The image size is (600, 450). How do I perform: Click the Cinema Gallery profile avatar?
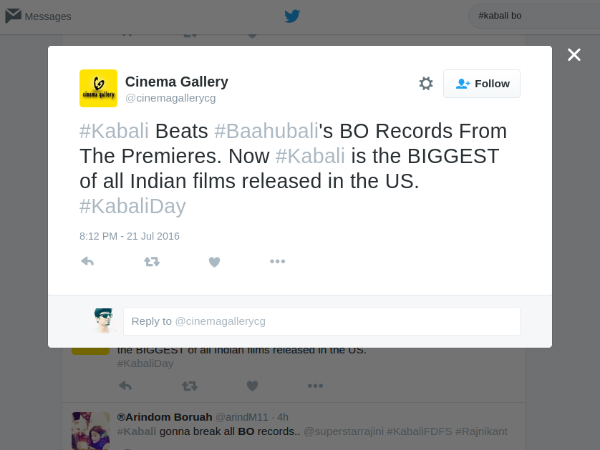[98, 88]
